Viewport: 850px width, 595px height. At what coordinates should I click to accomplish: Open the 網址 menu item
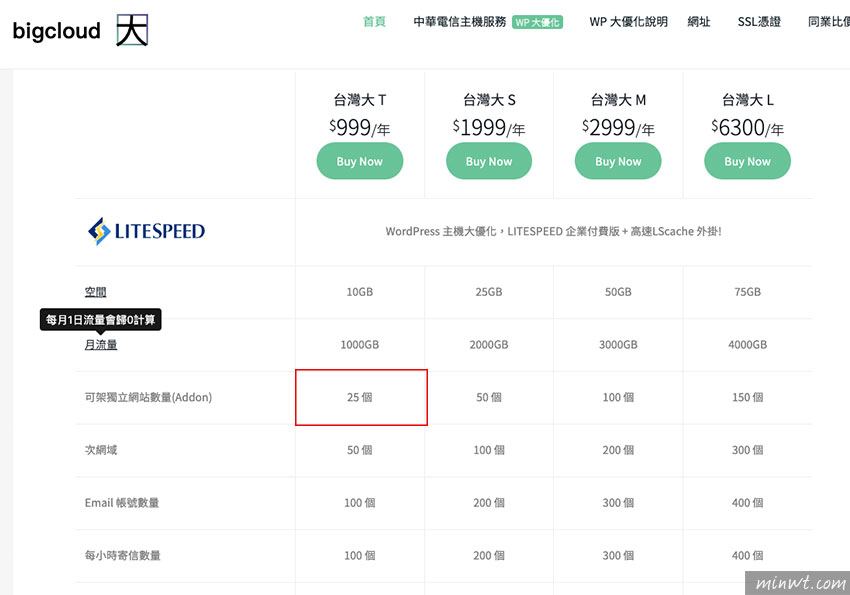point(699,22)
